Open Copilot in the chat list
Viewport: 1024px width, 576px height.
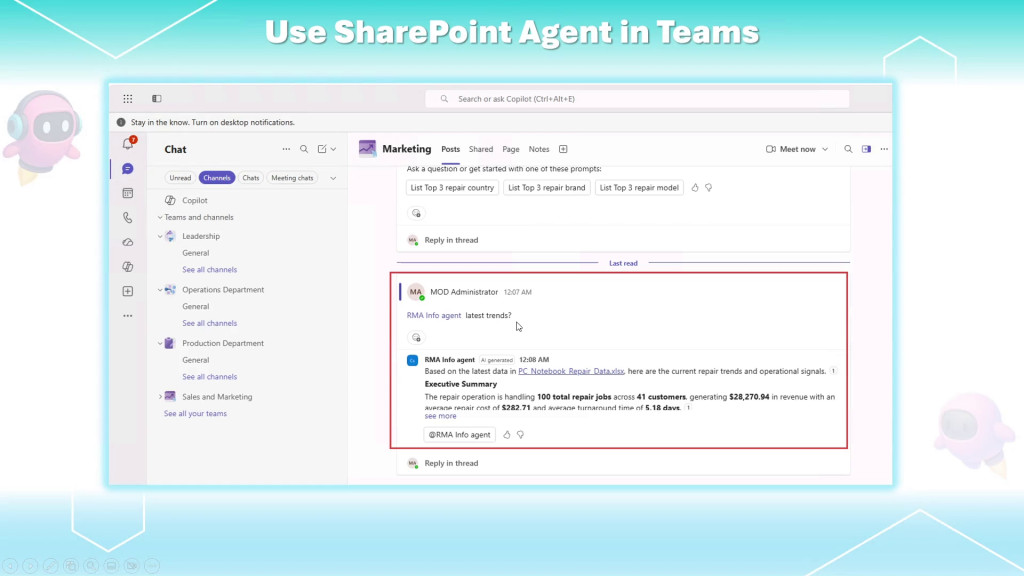click(195, 200)
